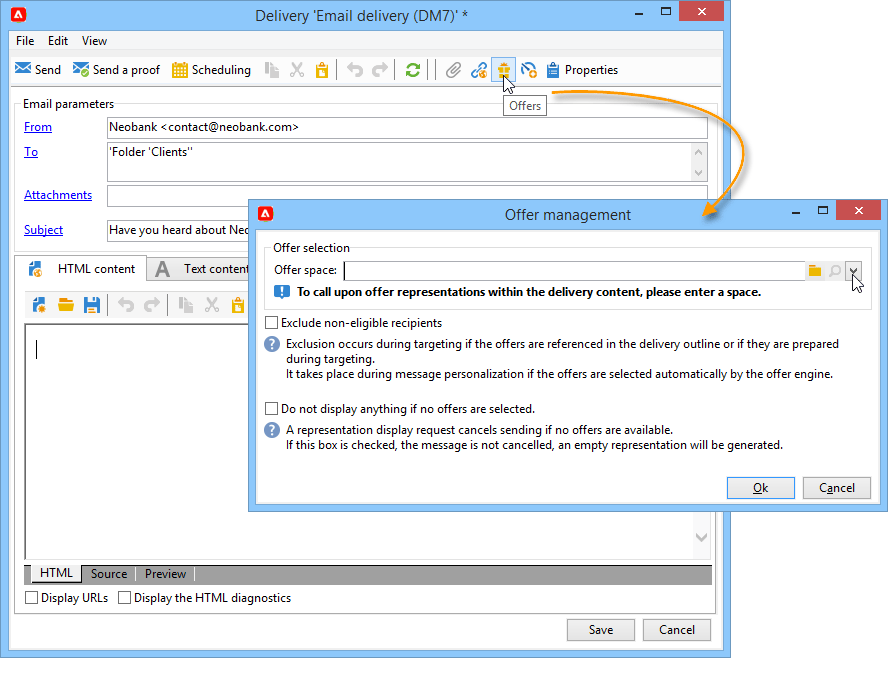
Task: Switch to the Source tab
Action: coord(108,573)
